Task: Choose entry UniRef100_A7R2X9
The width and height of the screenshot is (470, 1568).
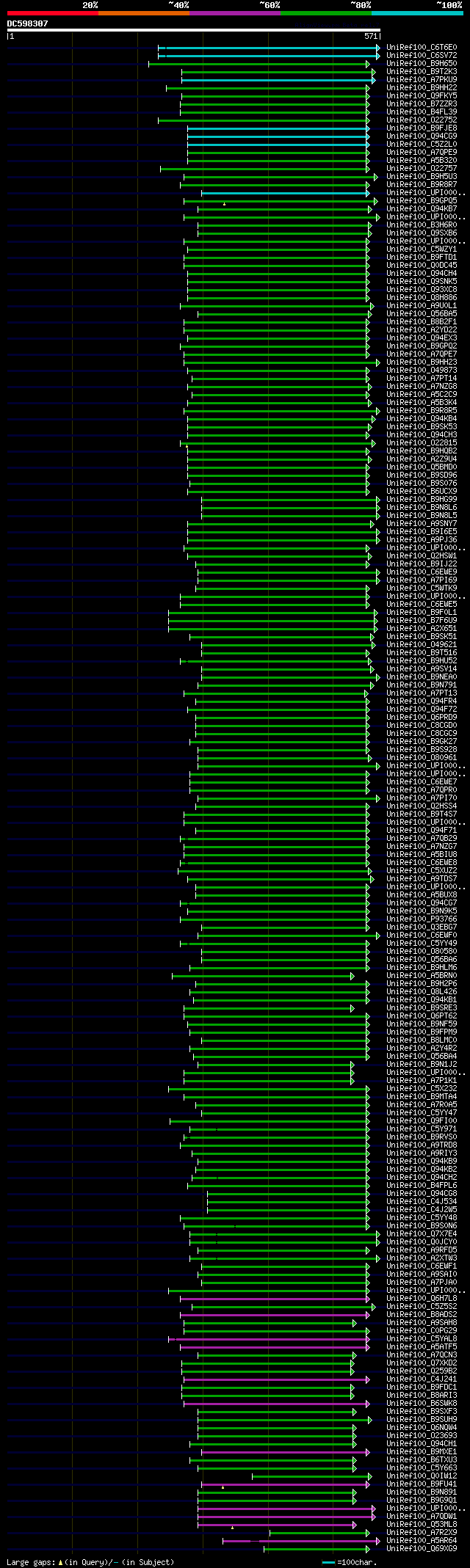Action: coord(422,1533)
